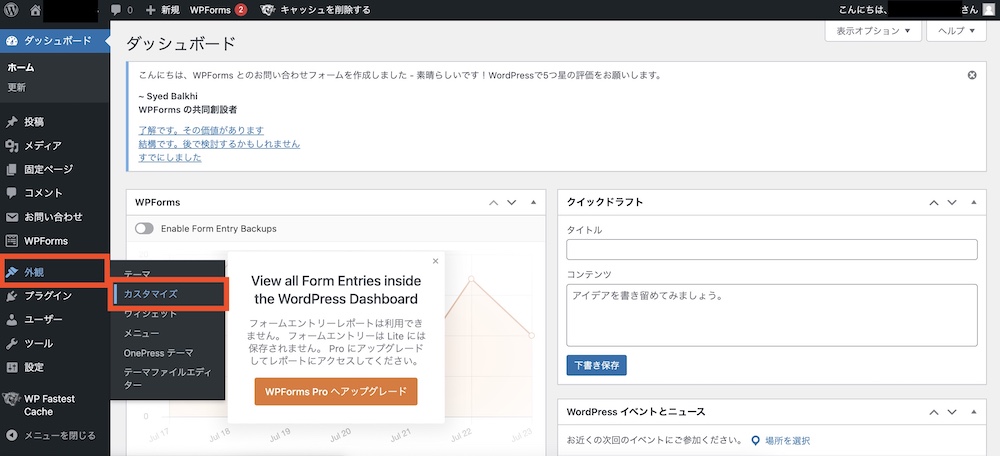Click the 結構です。後で検討するかもしれません link

click(x=219, y=143)
